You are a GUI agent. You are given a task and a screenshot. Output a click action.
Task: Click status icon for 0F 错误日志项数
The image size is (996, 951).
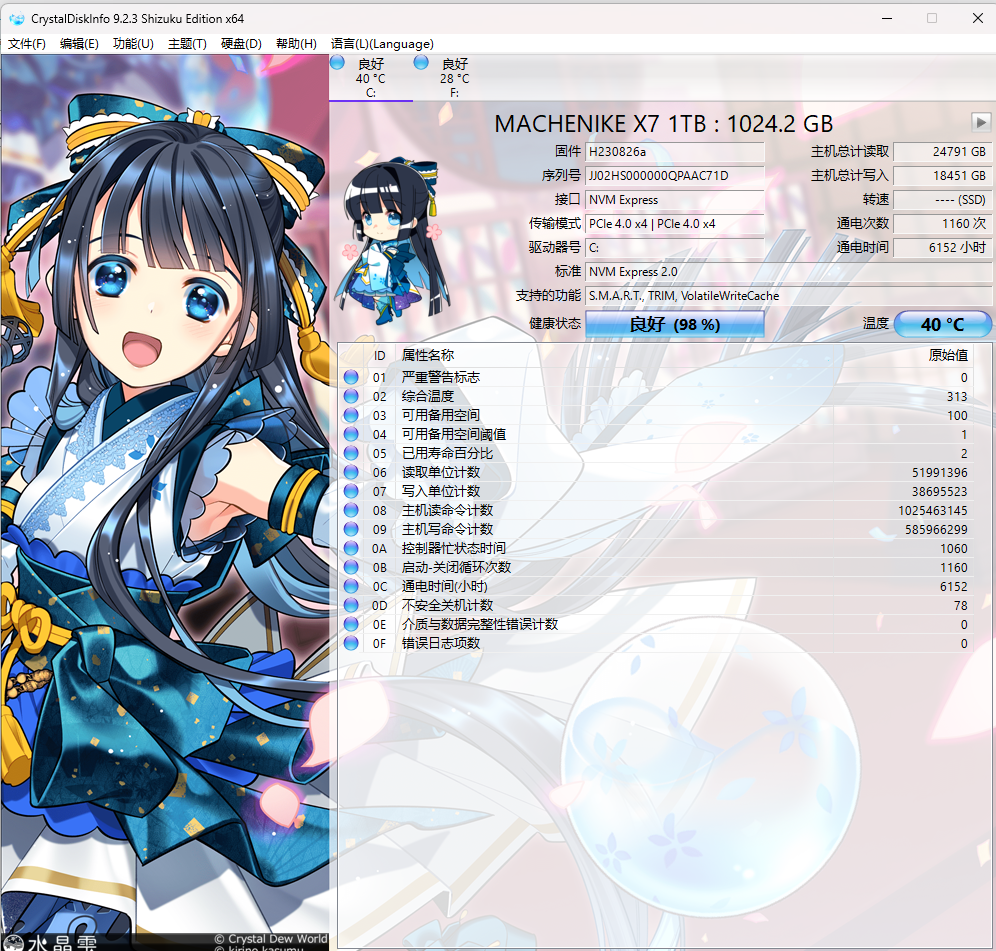351,644
